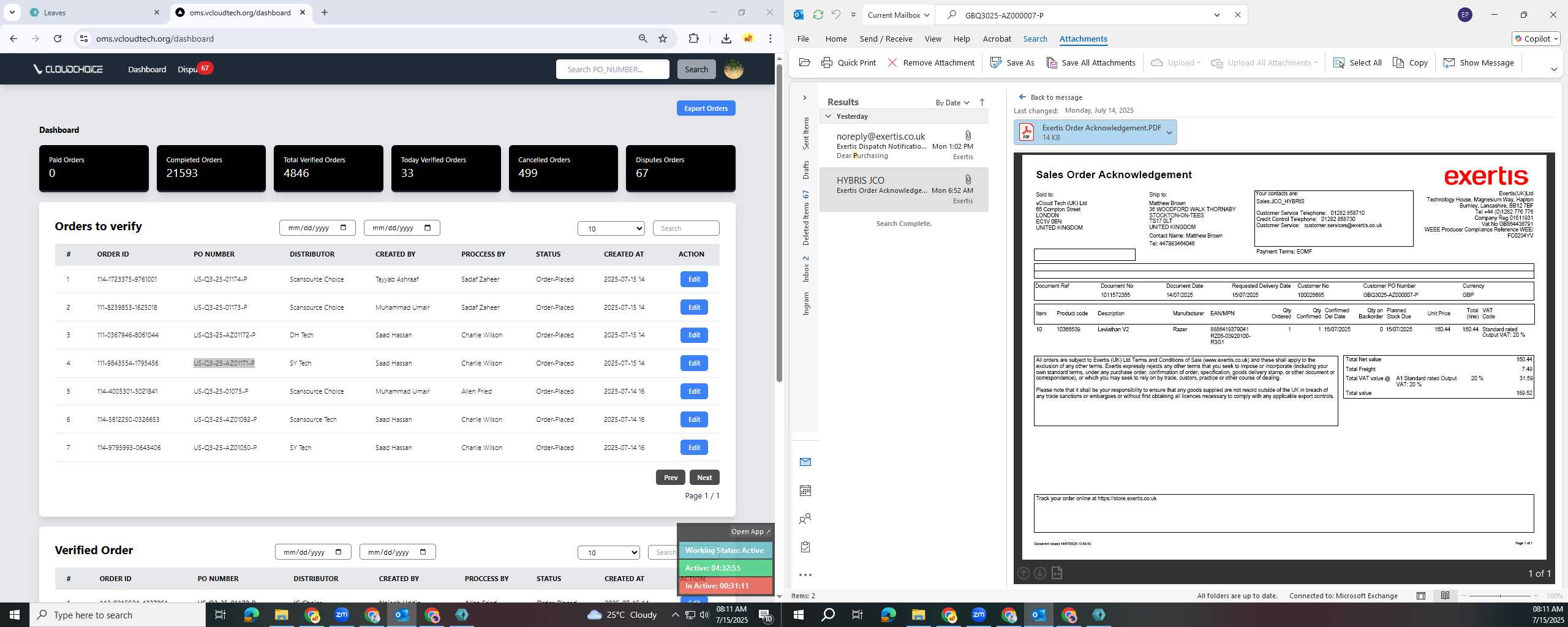Click Edit for order 114-1723375-9761001

click(694, 279)
